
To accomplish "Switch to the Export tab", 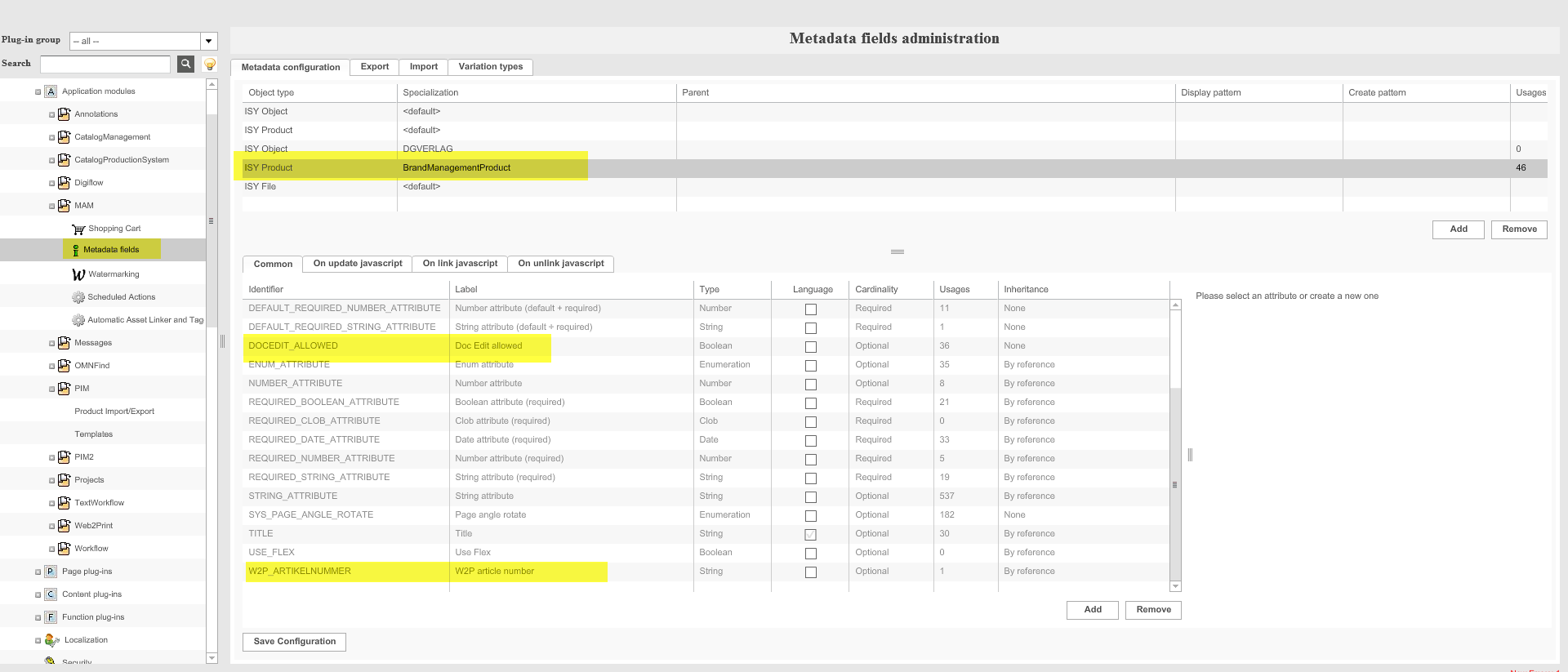I will (x=375, y=67).
